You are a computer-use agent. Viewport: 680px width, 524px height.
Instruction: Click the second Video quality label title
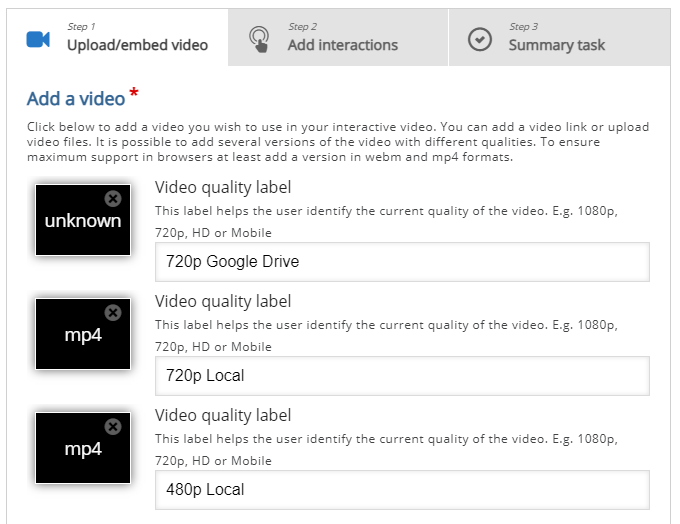[223, 301]
